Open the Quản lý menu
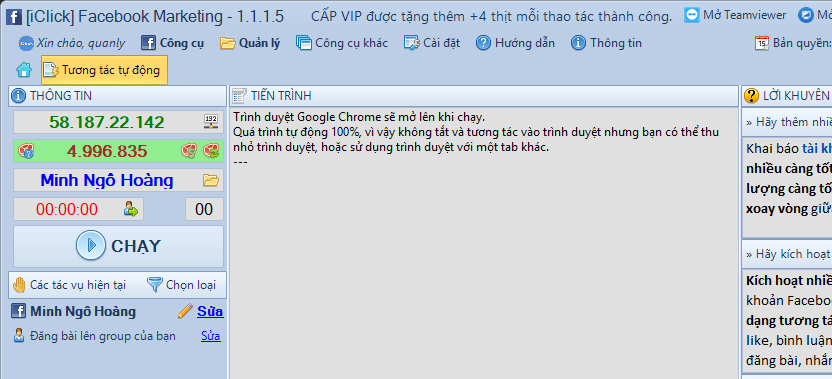The image size is (832, 379). coord(250,43)
